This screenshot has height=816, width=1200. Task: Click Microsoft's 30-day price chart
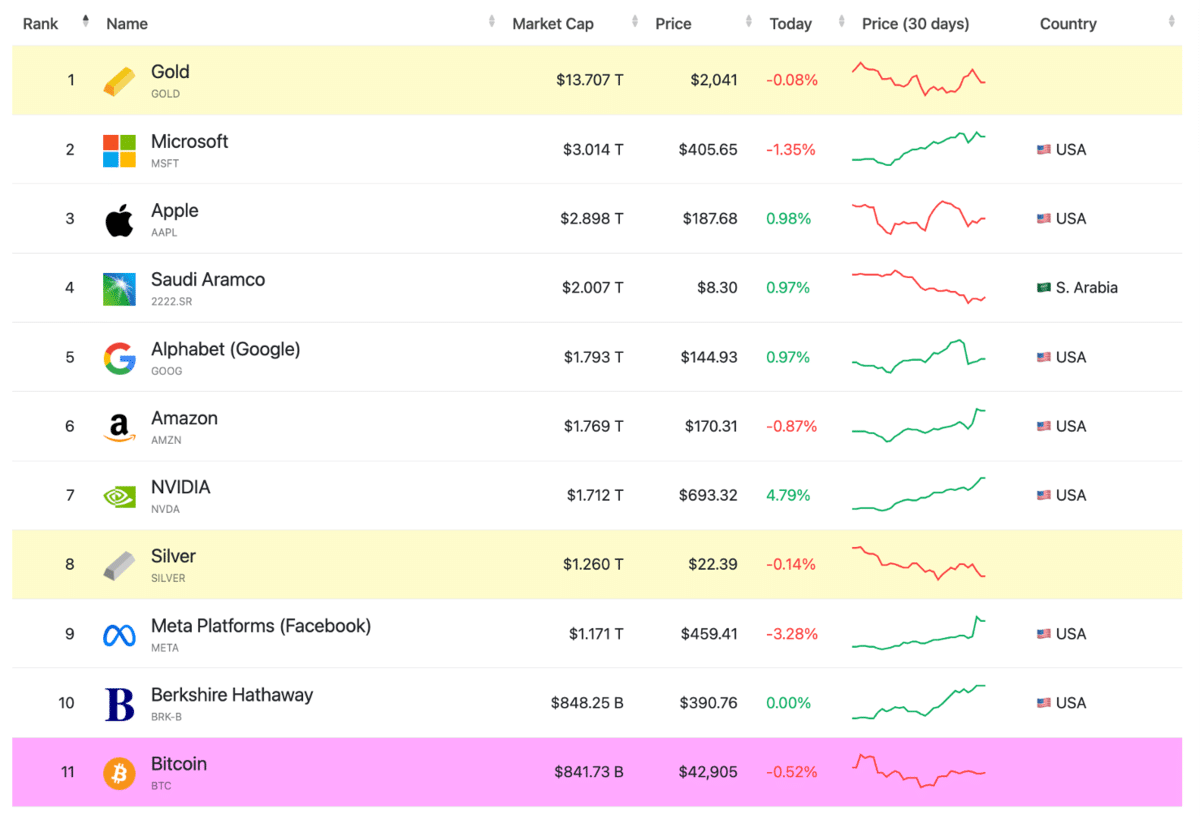click(919, 148)
